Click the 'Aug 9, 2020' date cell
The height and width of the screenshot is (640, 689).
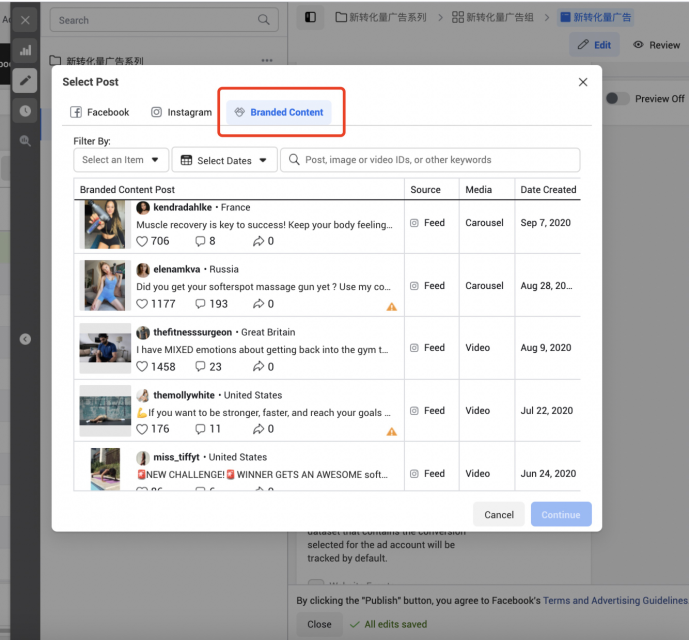546,348
